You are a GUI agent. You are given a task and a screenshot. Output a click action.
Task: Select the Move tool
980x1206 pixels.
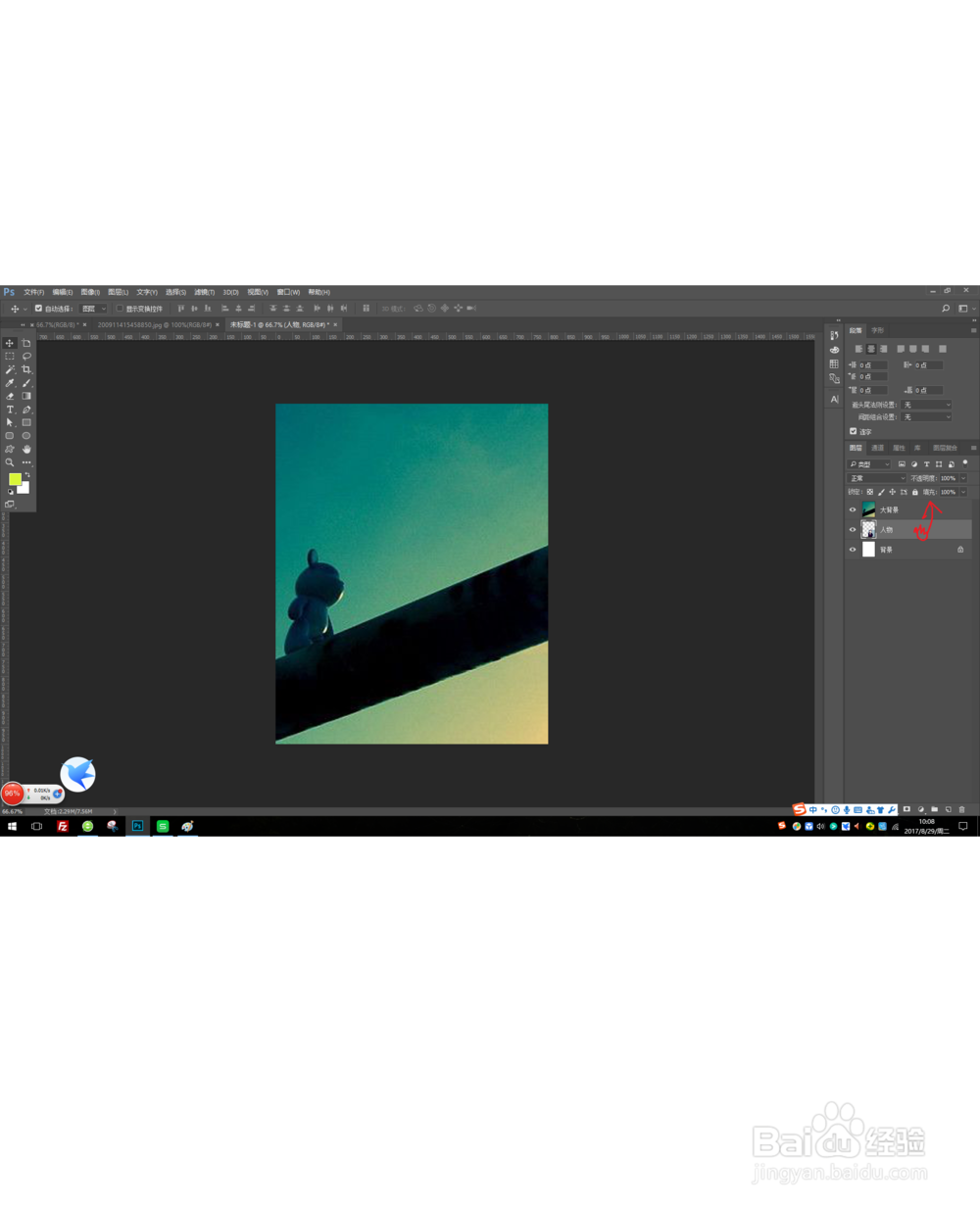(x=10, y=343)
